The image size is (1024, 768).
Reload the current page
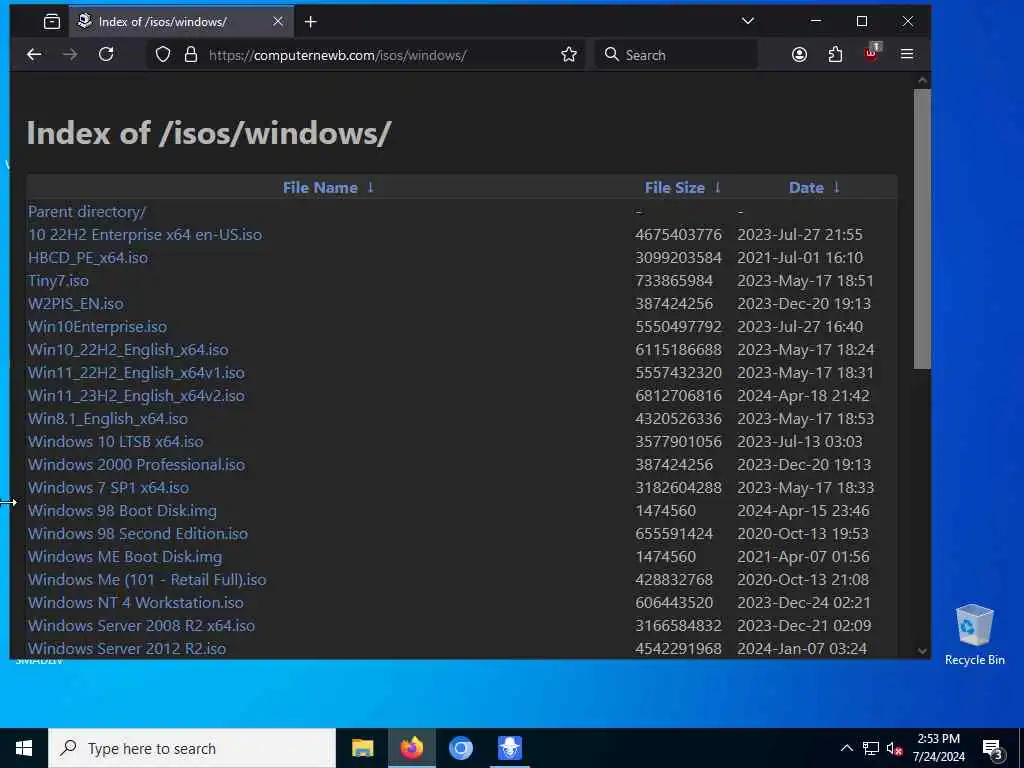click(x=106, y=55)
